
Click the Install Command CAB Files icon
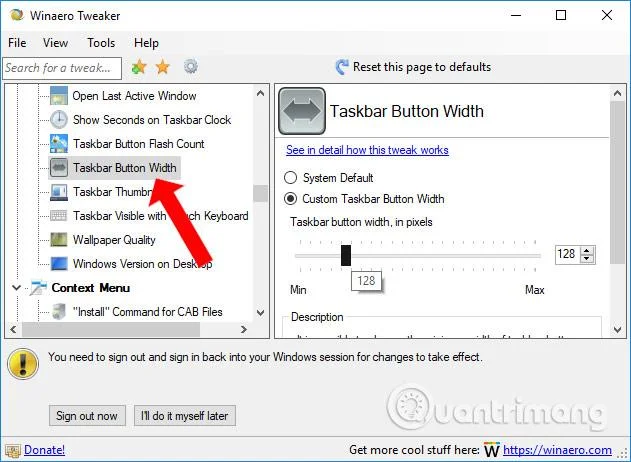59,312
